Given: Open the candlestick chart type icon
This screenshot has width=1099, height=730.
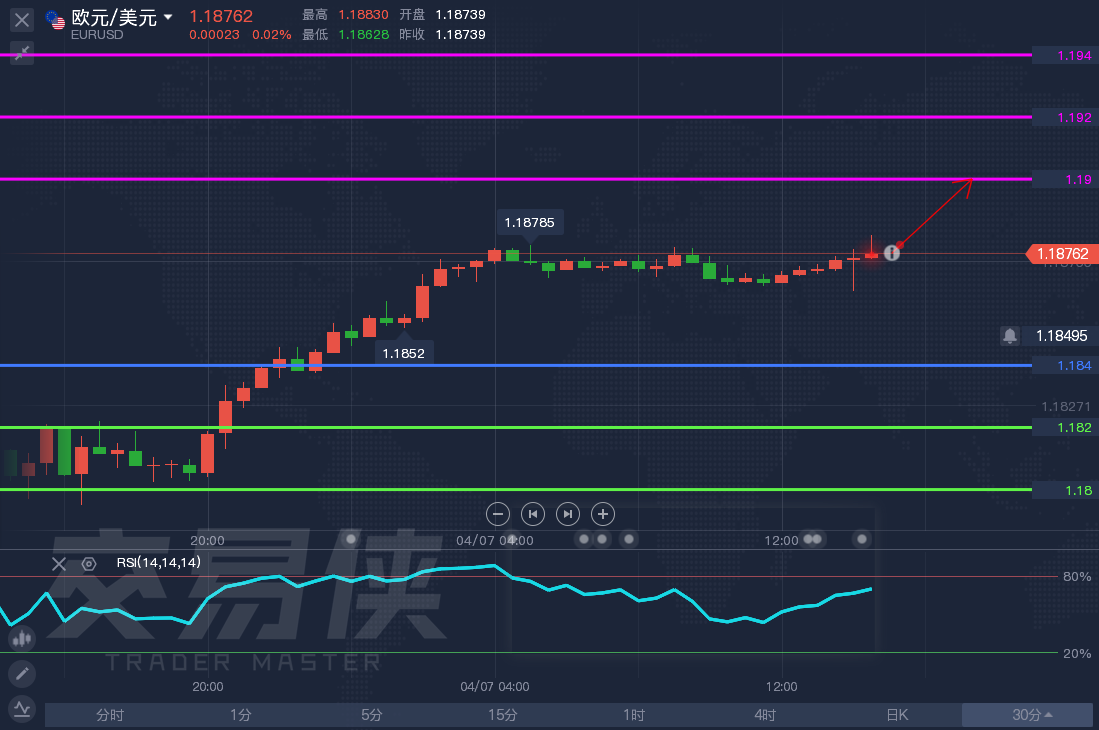Looking at the screenshot, I should coord(22,638).
